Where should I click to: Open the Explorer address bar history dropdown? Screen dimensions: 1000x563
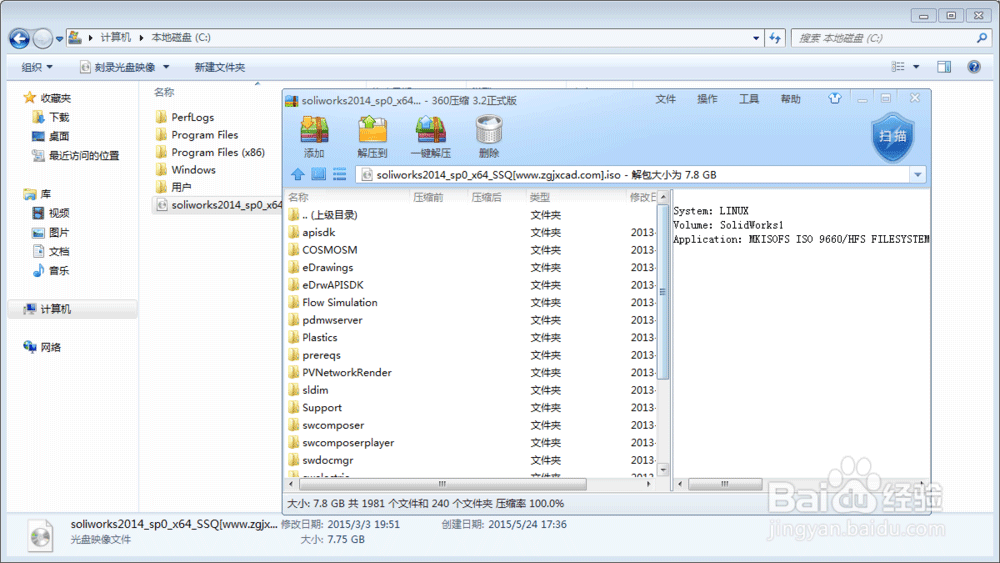tap(756, 38)
